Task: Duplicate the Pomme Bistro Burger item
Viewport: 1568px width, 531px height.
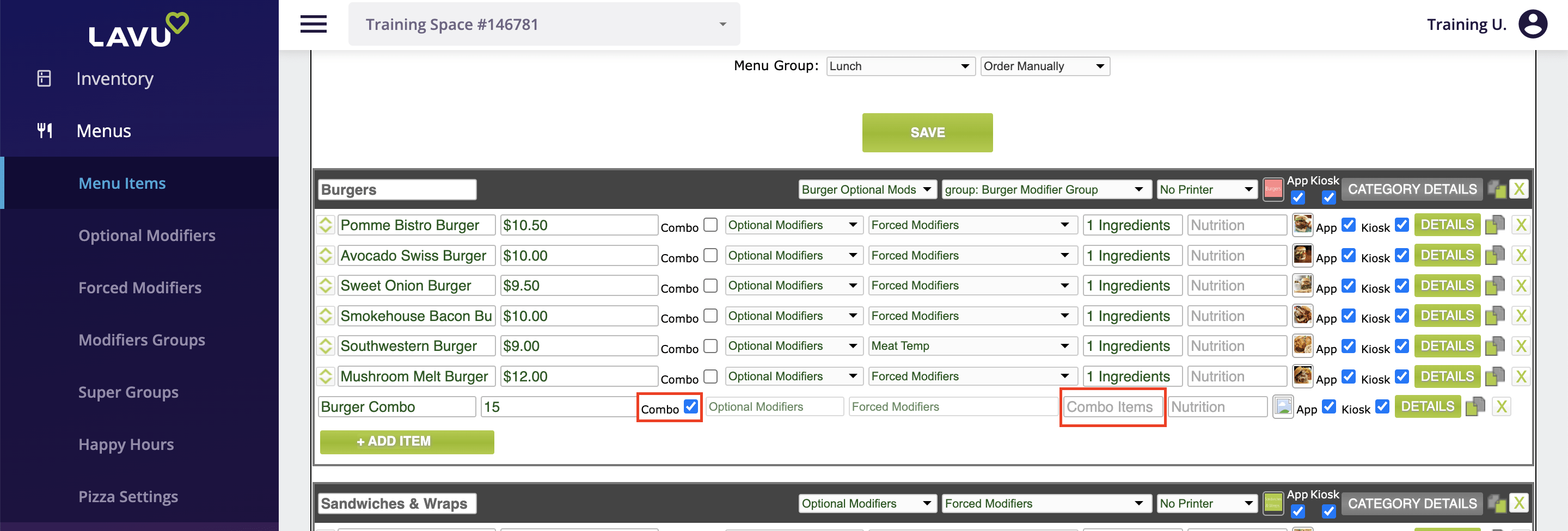Action: pos(1494,225)
